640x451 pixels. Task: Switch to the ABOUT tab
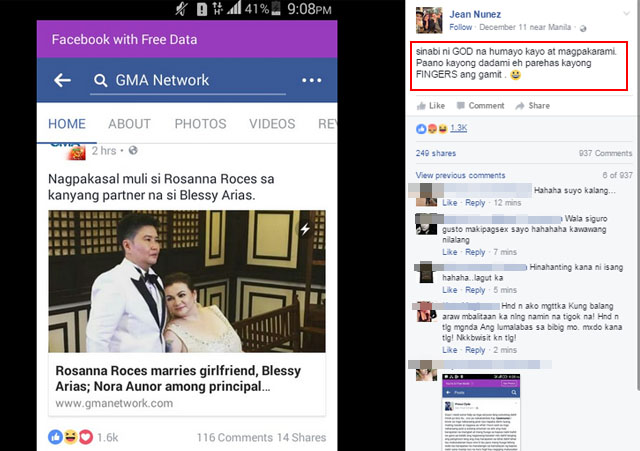click(129, 124)
